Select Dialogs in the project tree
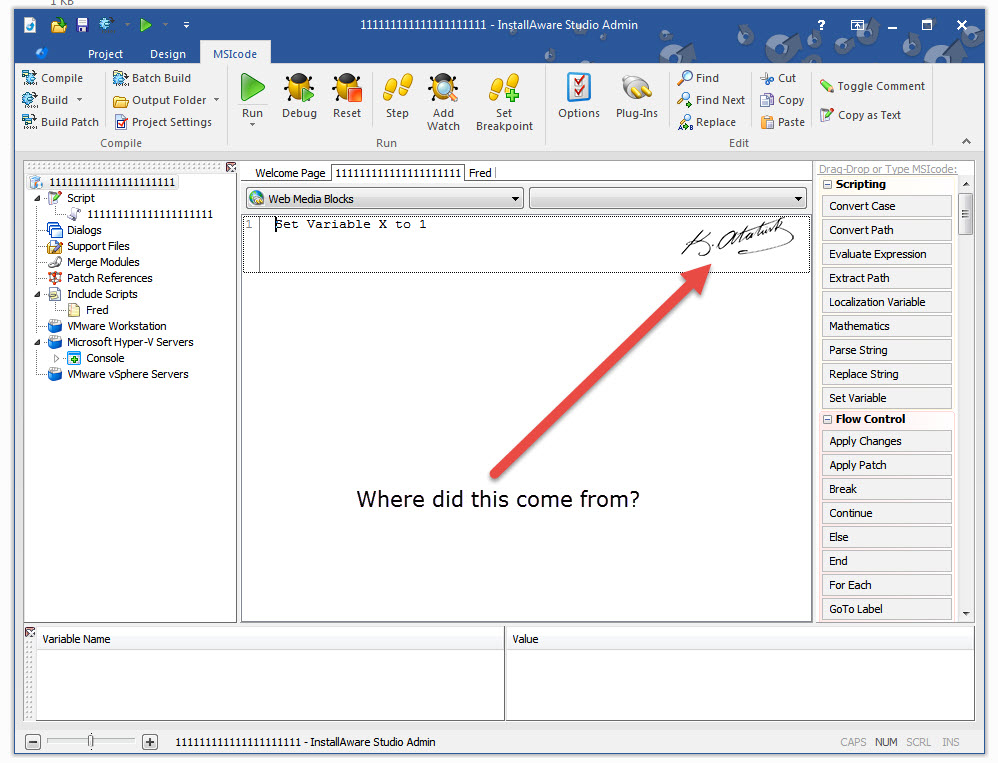This screenshot has width=998, height=763. (x=84, y=230)
